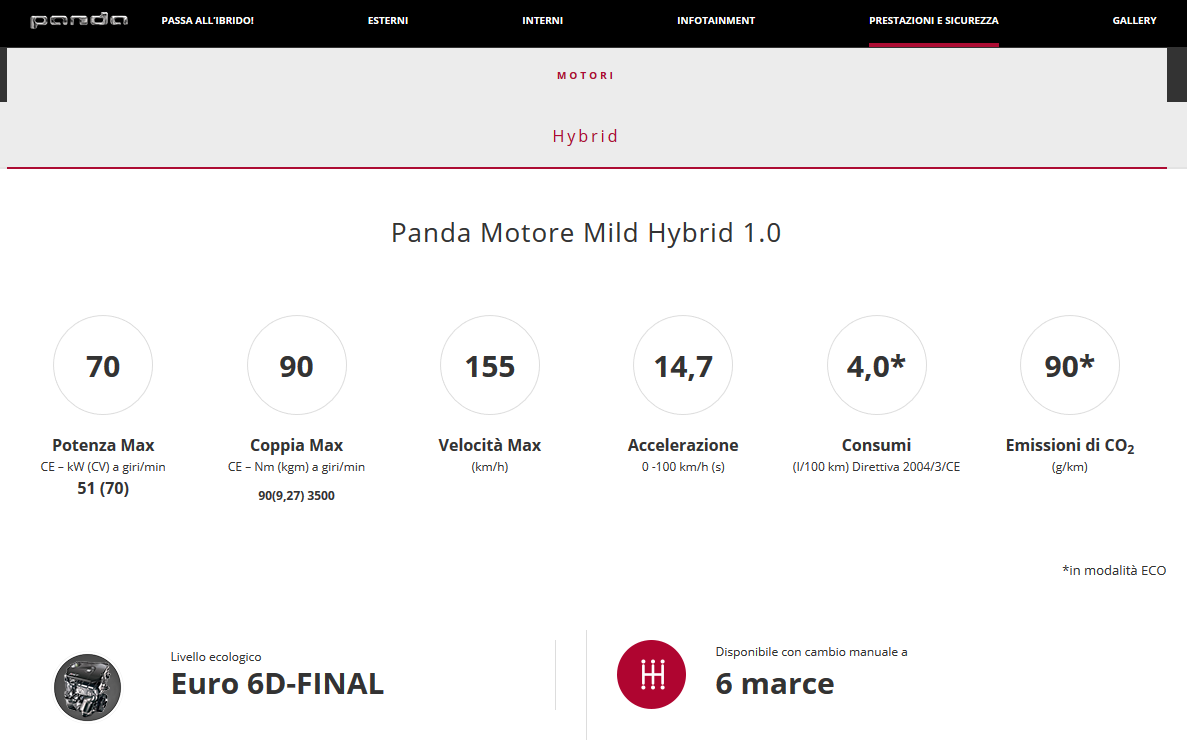Click the *in modalità ECO footnote
This screenshot has height=740, width=1187.
(x=1114, y=571)
